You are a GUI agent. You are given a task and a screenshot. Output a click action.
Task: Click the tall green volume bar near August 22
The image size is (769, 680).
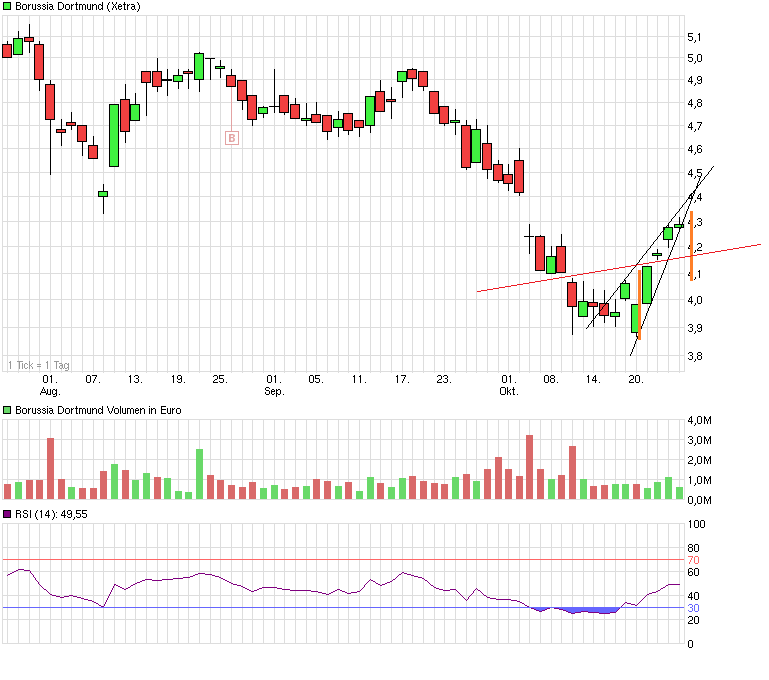[x=199, y=474]
